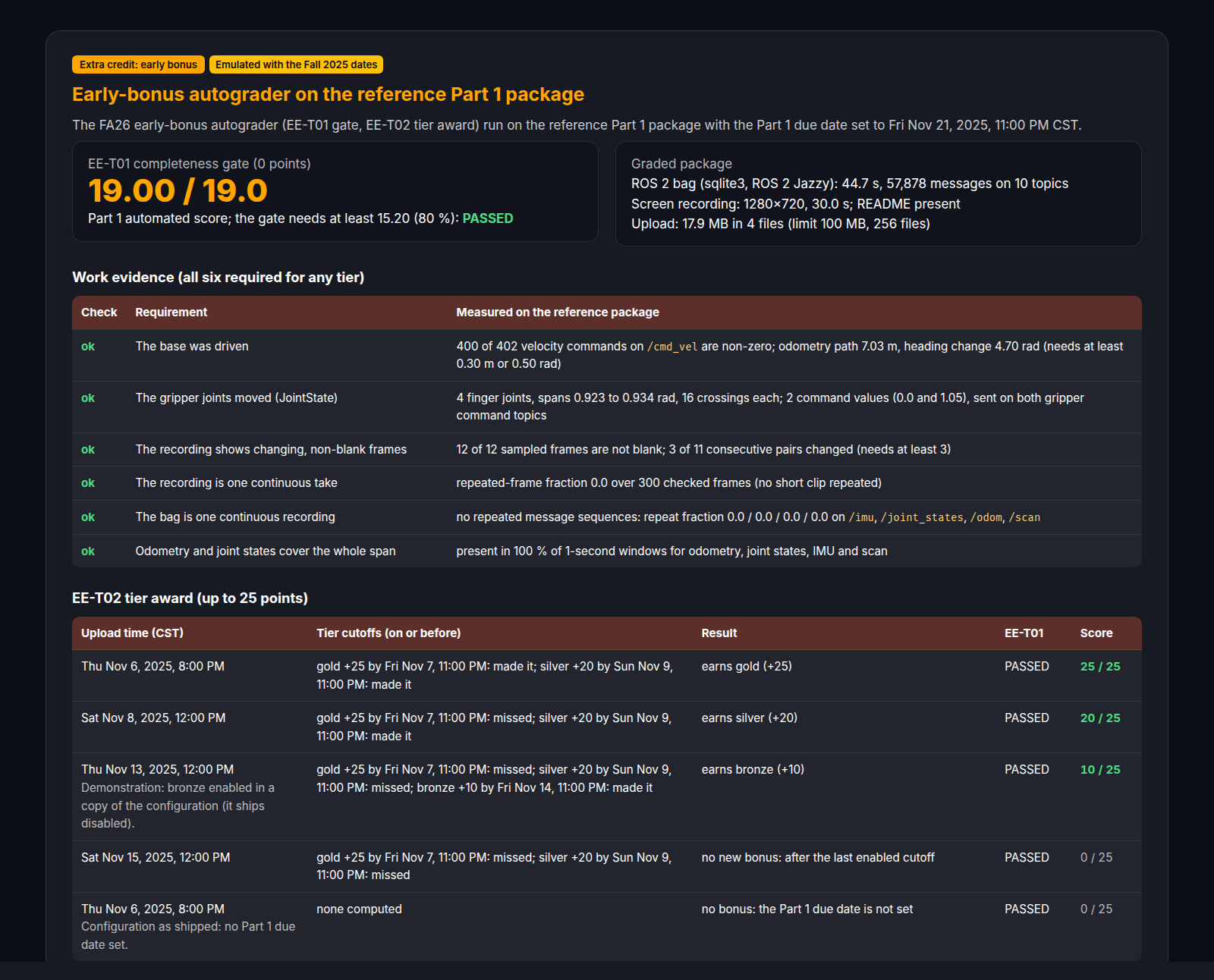Click the 'Requirement' column header
Screen dimensions: 1214x980
point(171,313)
